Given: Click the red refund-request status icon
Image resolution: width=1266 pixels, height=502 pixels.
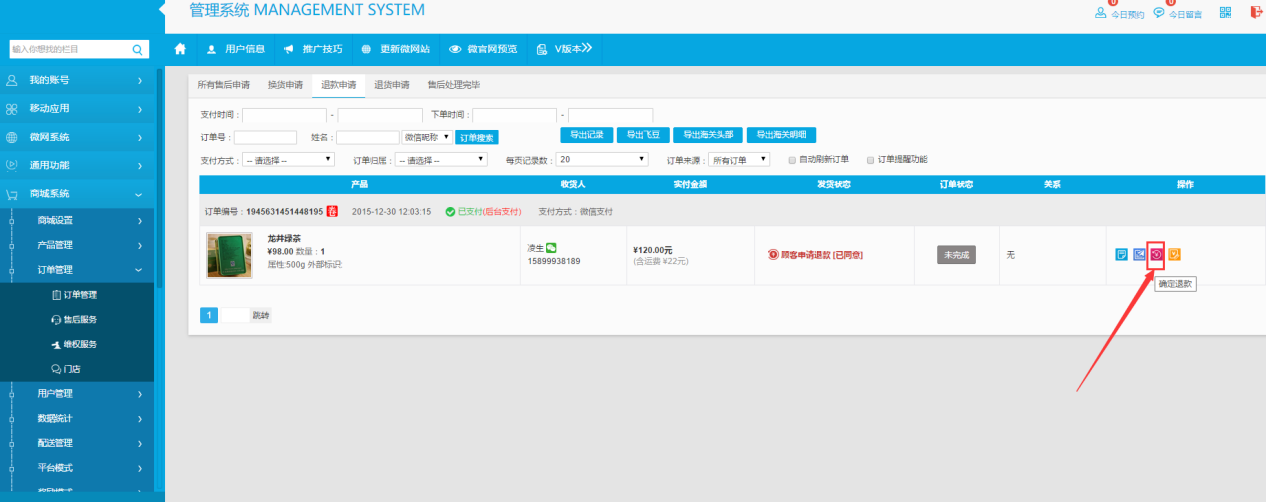Looking at the screenshot, I should 772,255.
